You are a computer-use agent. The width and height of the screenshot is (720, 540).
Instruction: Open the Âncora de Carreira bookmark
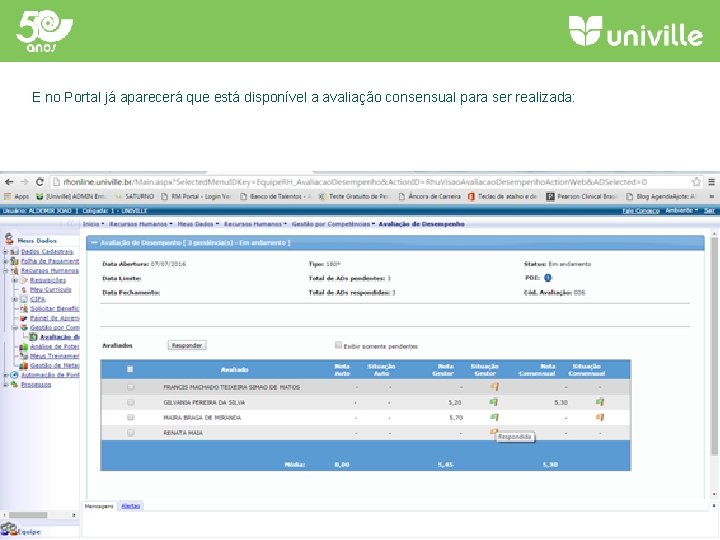[x=429, y=197]
